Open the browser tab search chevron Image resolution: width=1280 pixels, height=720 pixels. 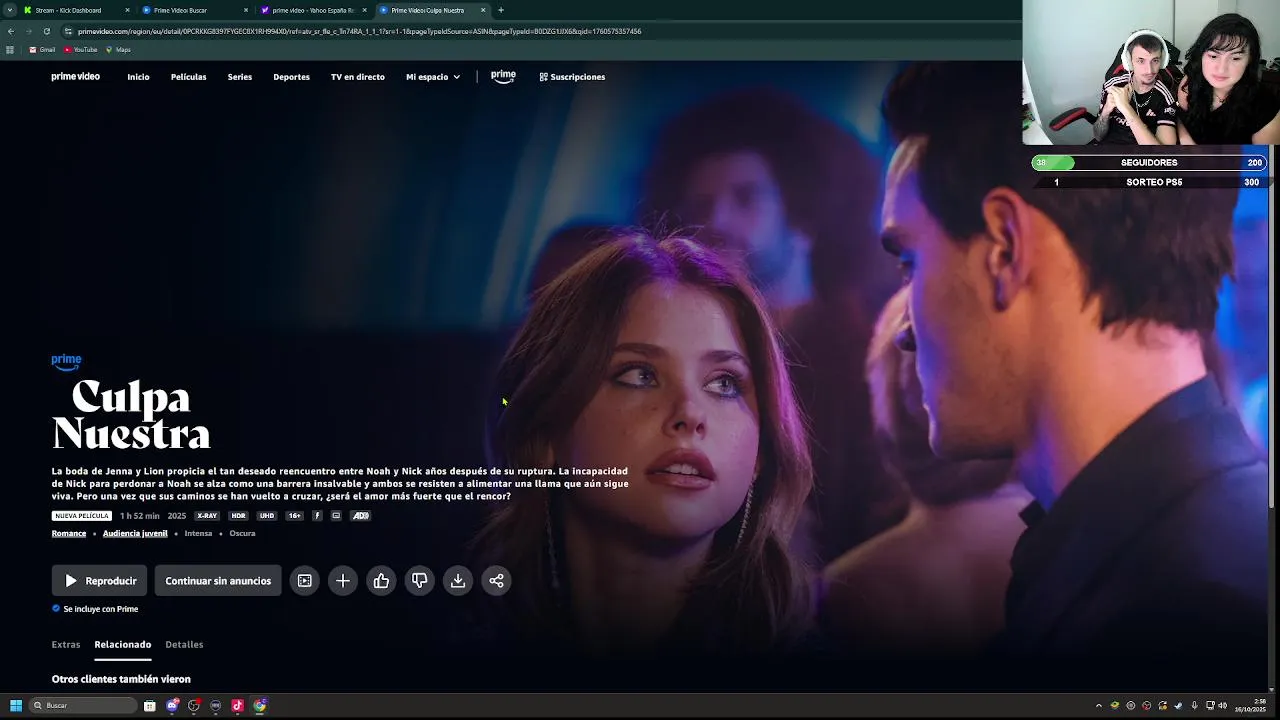click(10, 10)
